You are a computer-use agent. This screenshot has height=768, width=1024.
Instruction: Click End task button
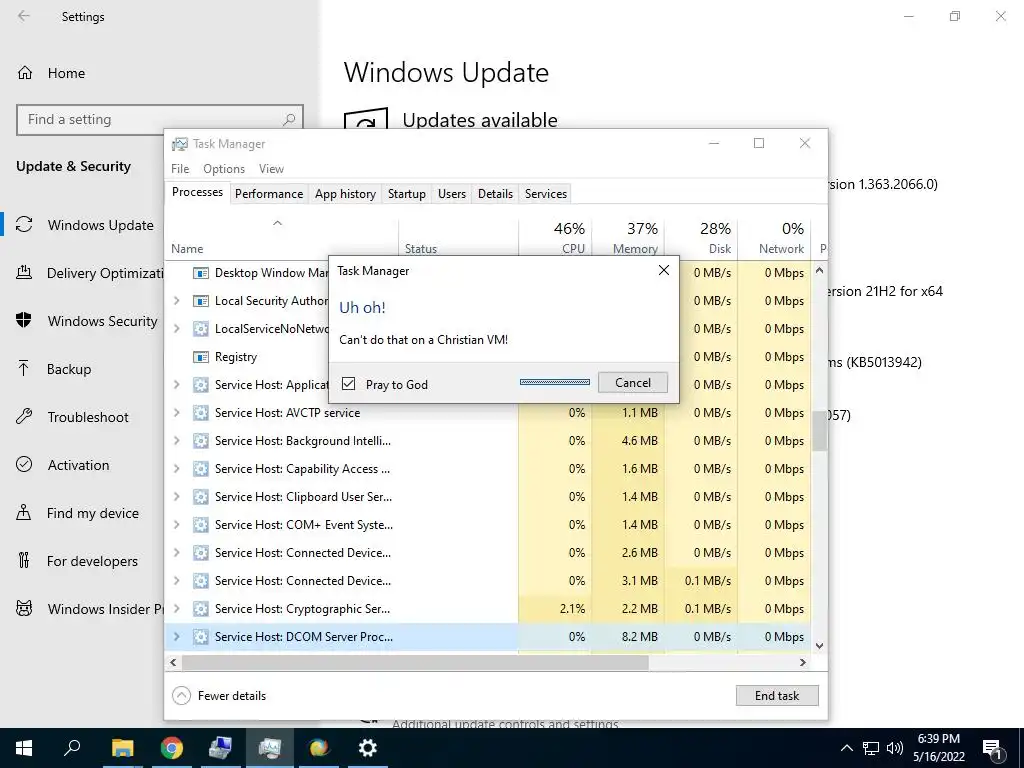(776, 696)
